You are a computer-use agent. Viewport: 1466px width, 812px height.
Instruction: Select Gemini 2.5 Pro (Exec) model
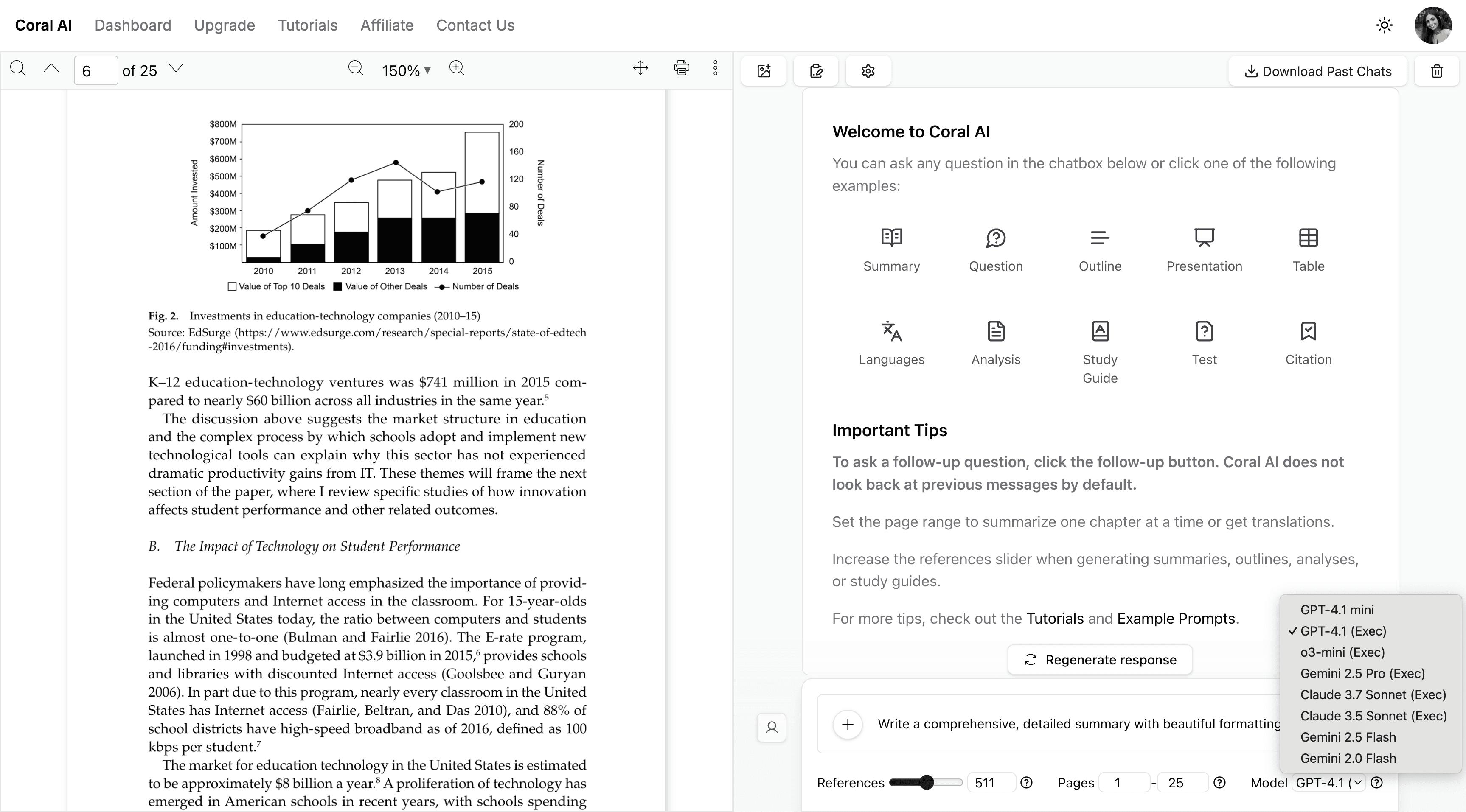(1362, 674)
